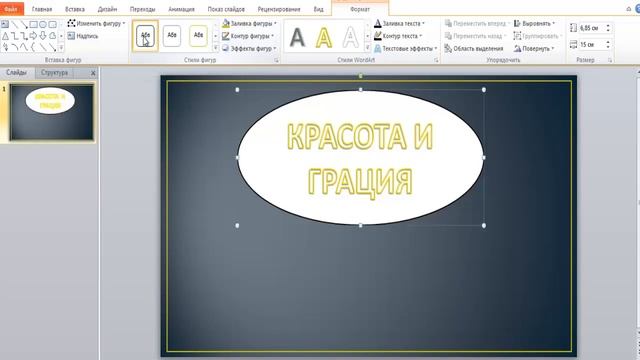Switch to the Переходы tab
Viewport: 640px width, 360px height.
coord(142,9)
